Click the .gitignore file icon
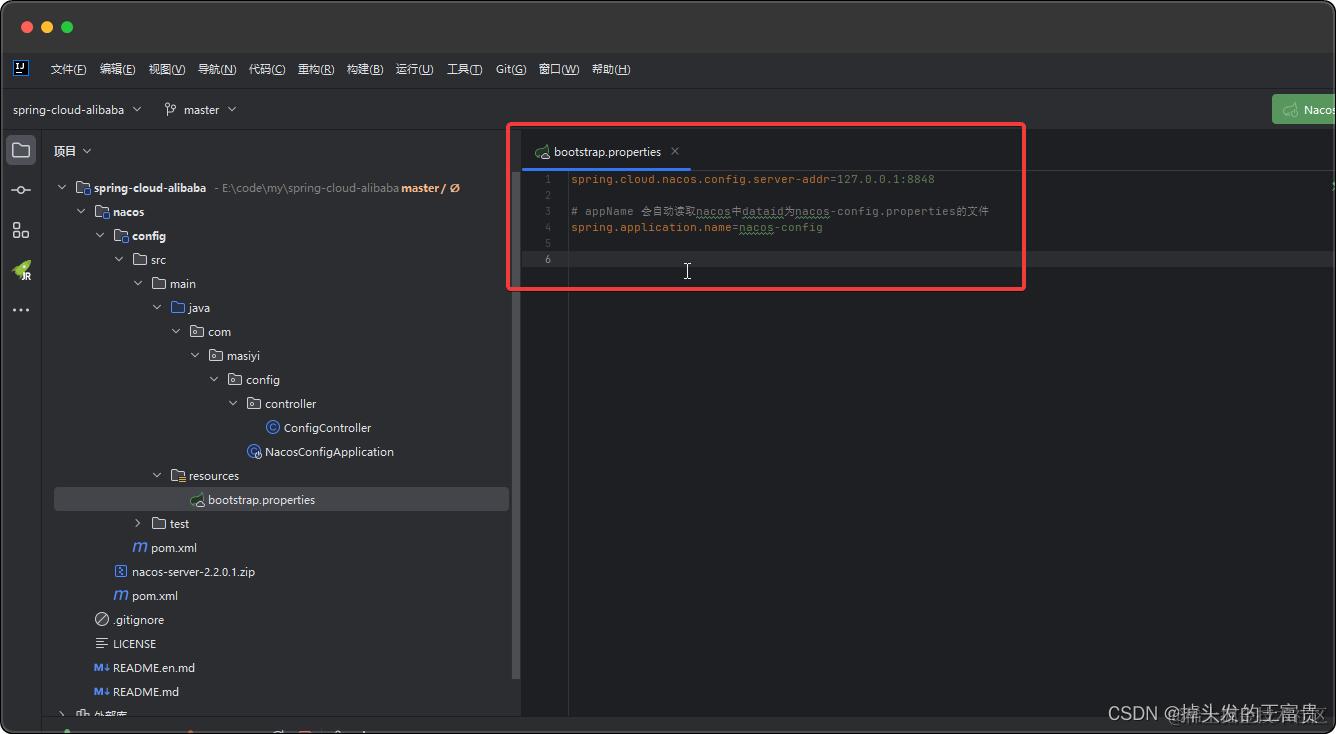Screen dimensions: 1336x734 point(101,620)
